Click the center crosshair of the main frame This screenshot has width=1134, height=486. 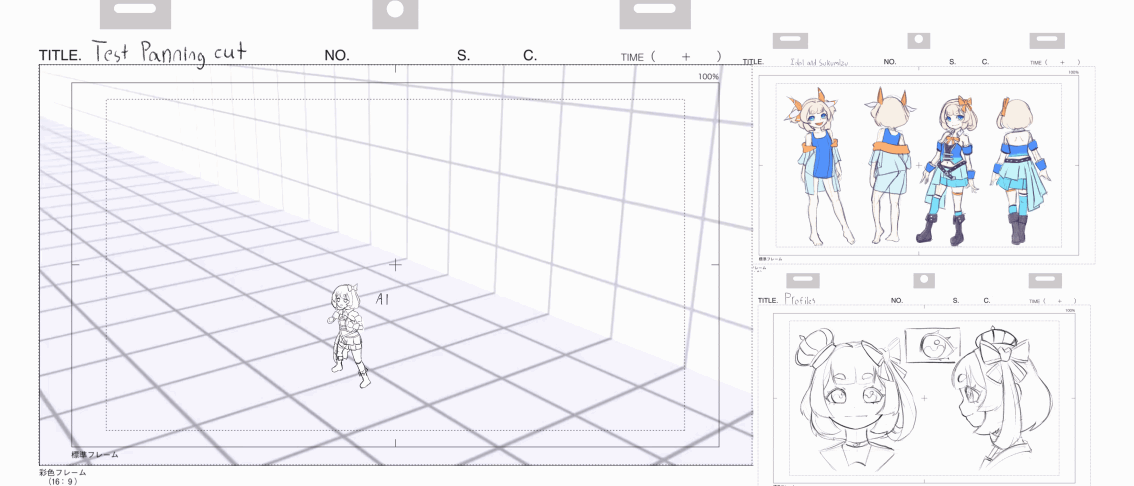pos(395,265)
